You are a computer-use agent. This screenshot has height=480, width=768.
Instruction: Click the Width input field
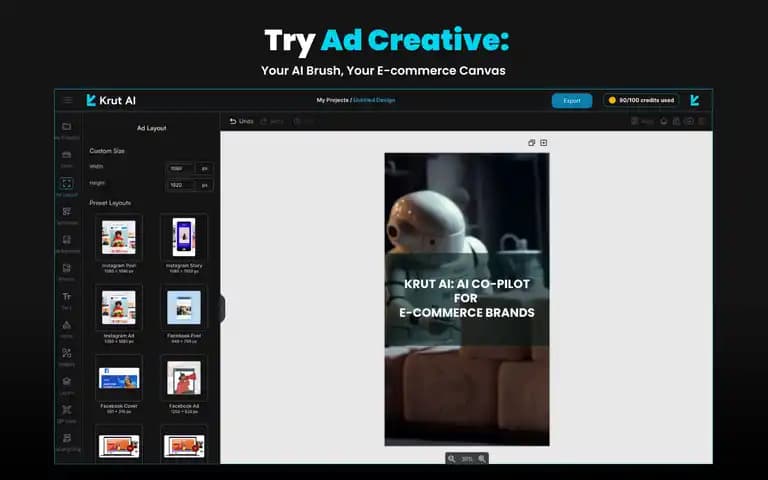pos(181,168)
